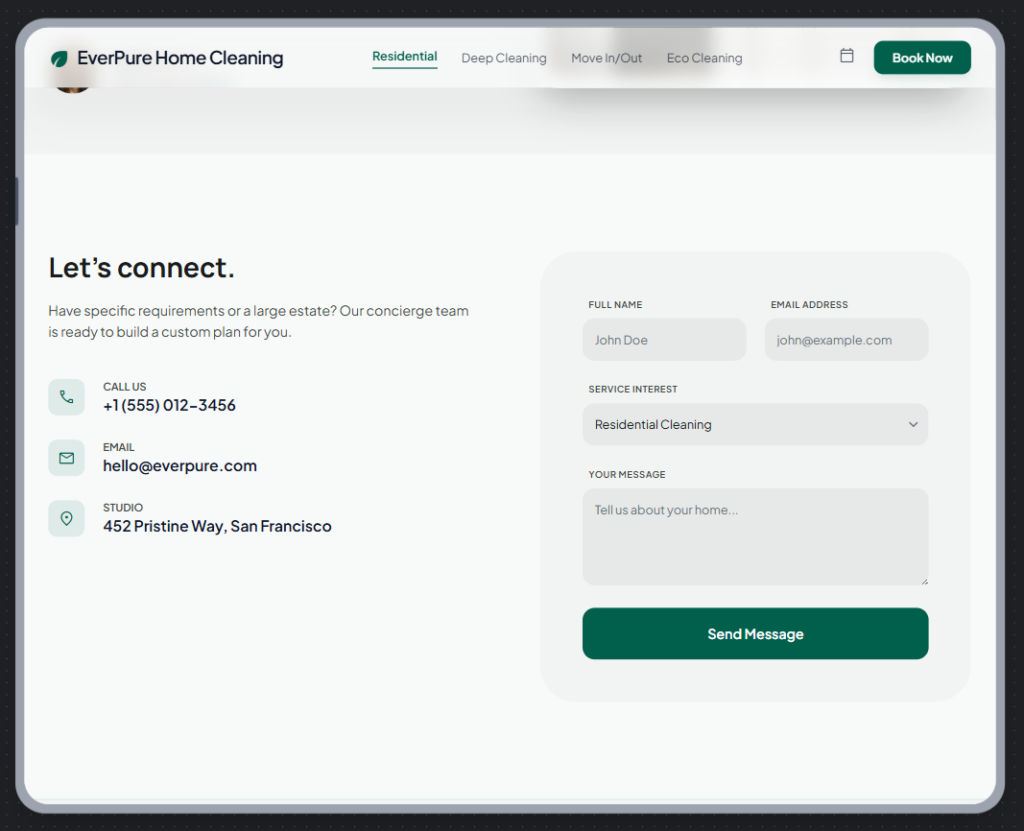This screenshot has width=1024, height=831.
Task: Click the Your Message text area
Action: 755,536
